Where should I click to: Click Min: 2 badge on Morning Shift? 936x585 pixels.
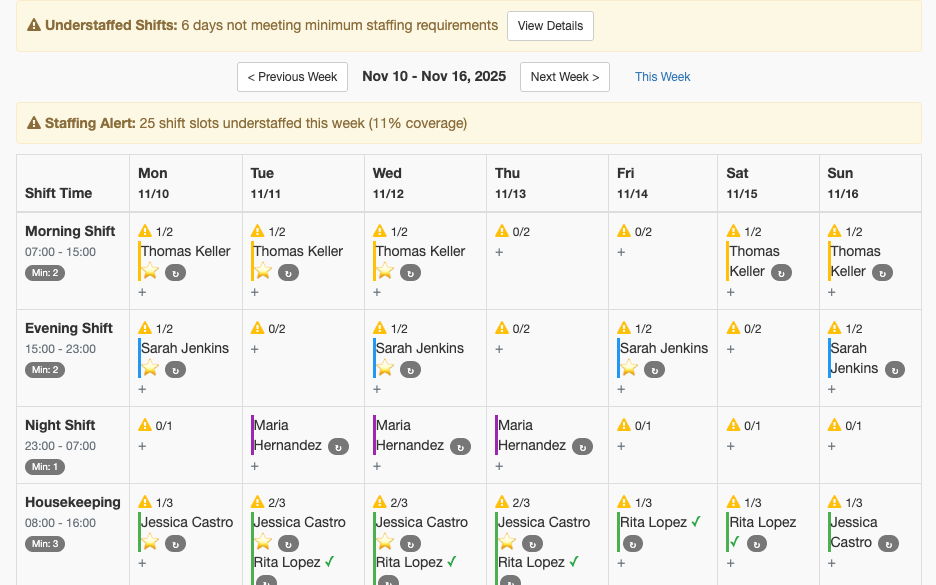point(45,273)
